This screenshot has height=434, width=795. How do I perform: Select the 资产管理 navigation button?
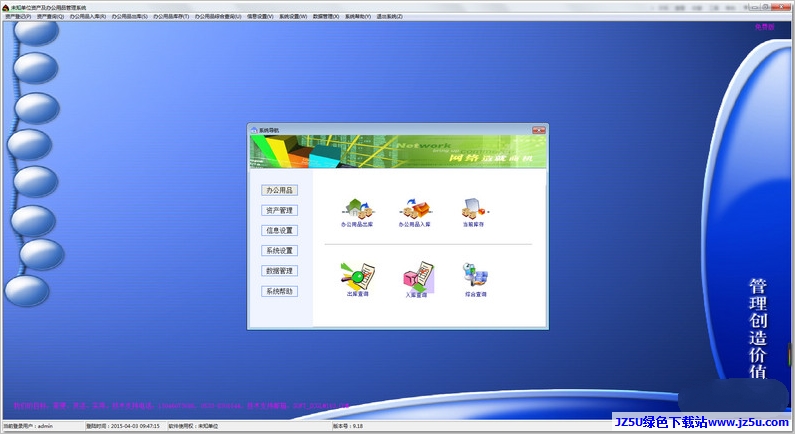click(x=279, y=210)
